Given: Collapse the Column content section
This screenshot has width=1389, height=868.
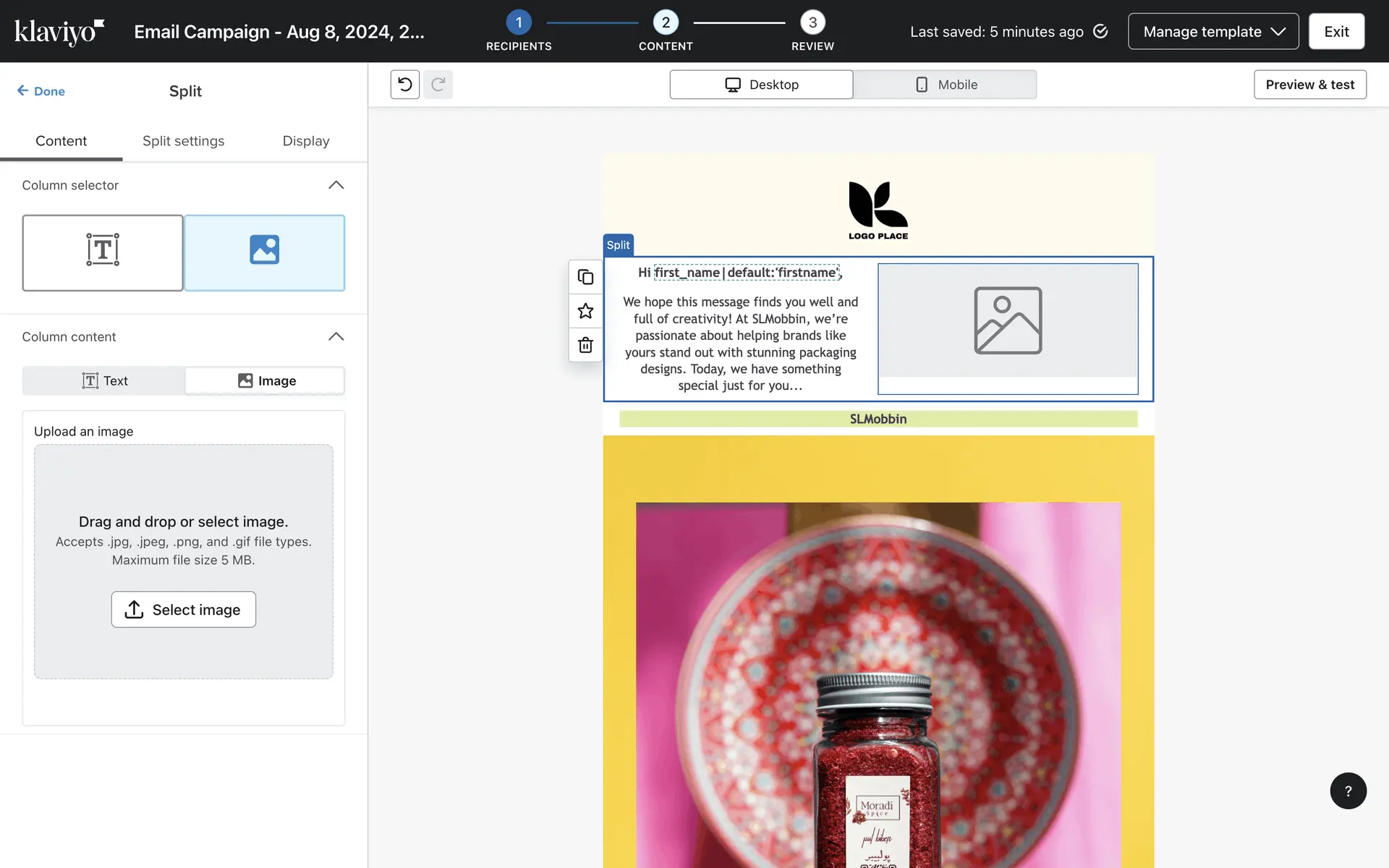Looking at the screenshot, I should point(336,337).
